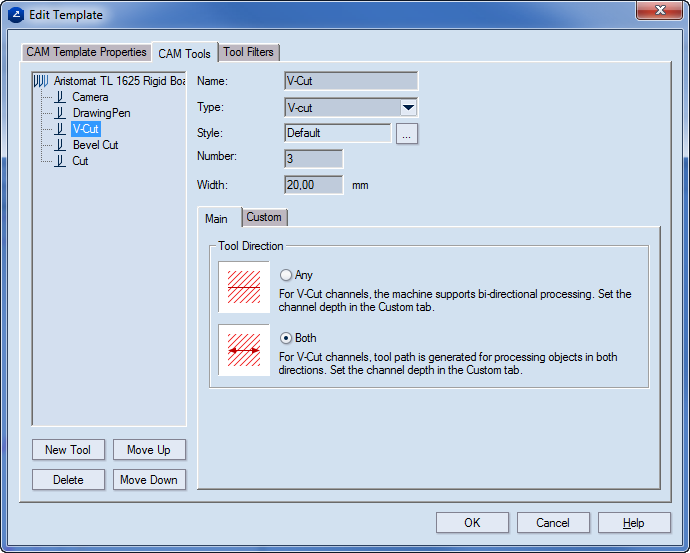
Task: Open the Style browse ellipsis button
Action: (x=406, y=134)
